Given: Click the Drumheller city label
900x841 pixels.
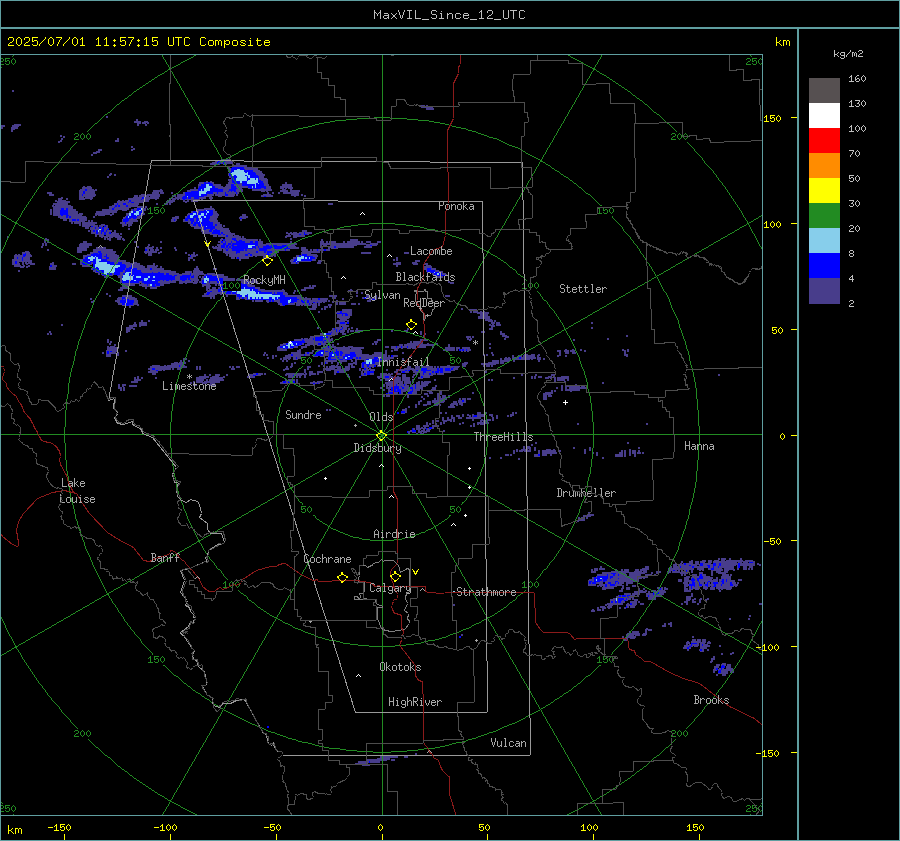Looking at the screenshot, I should [586, 493].
